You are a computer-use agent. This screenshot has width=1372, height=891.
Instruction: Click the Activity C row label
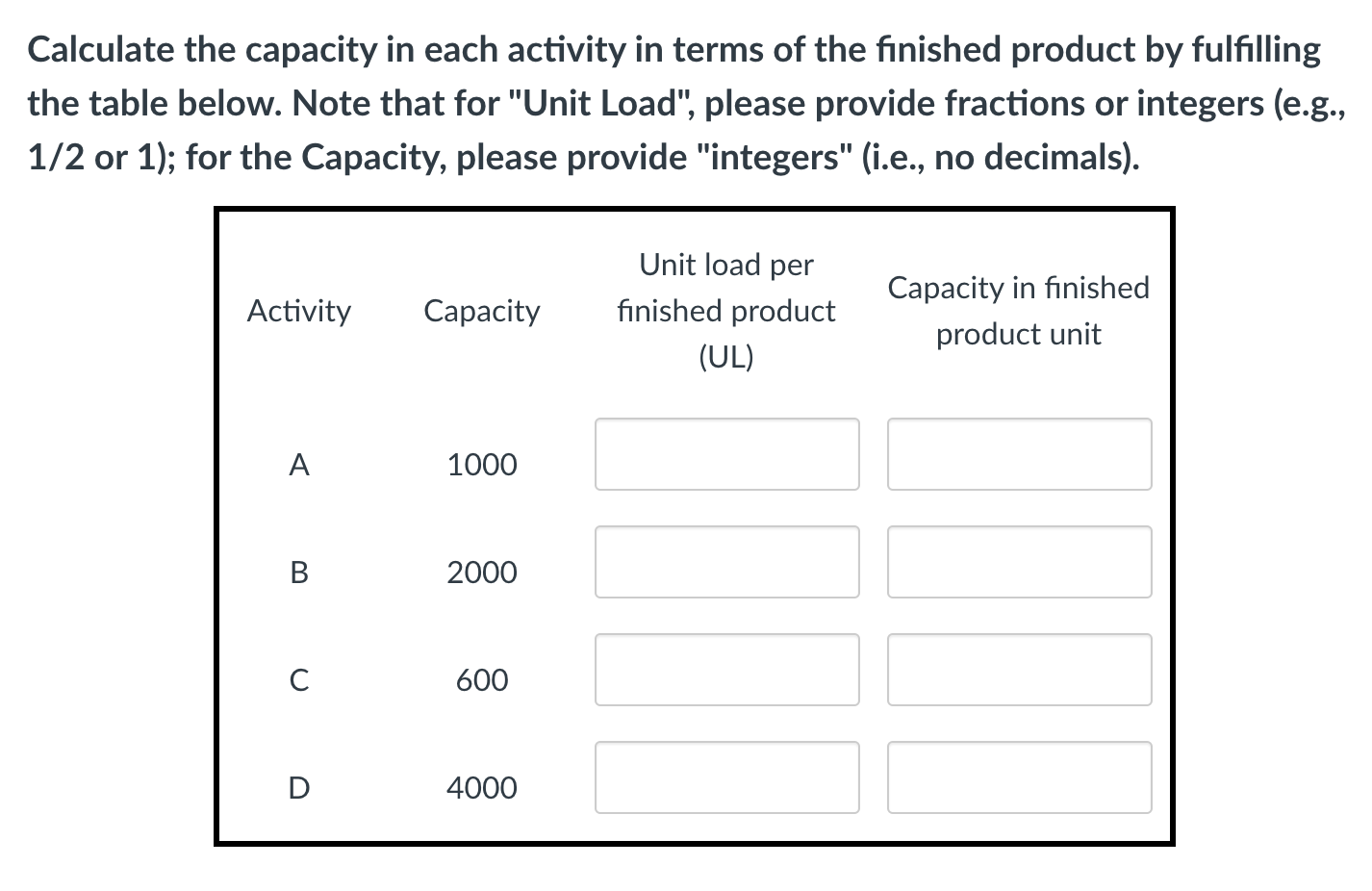pyautogui.click(x=299, y=679)
